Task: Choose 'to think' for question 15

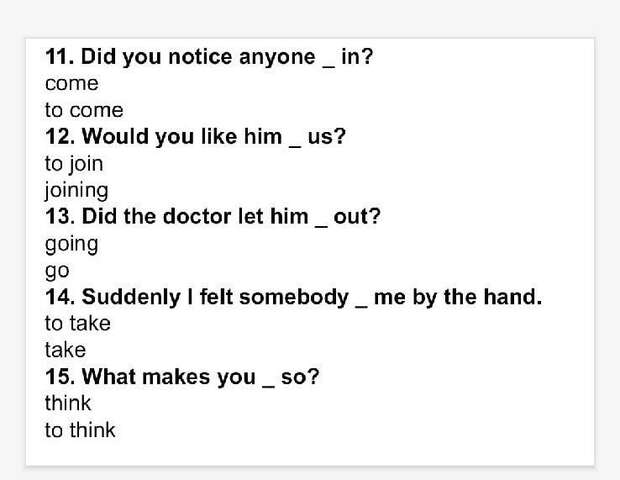Action: 80,430
